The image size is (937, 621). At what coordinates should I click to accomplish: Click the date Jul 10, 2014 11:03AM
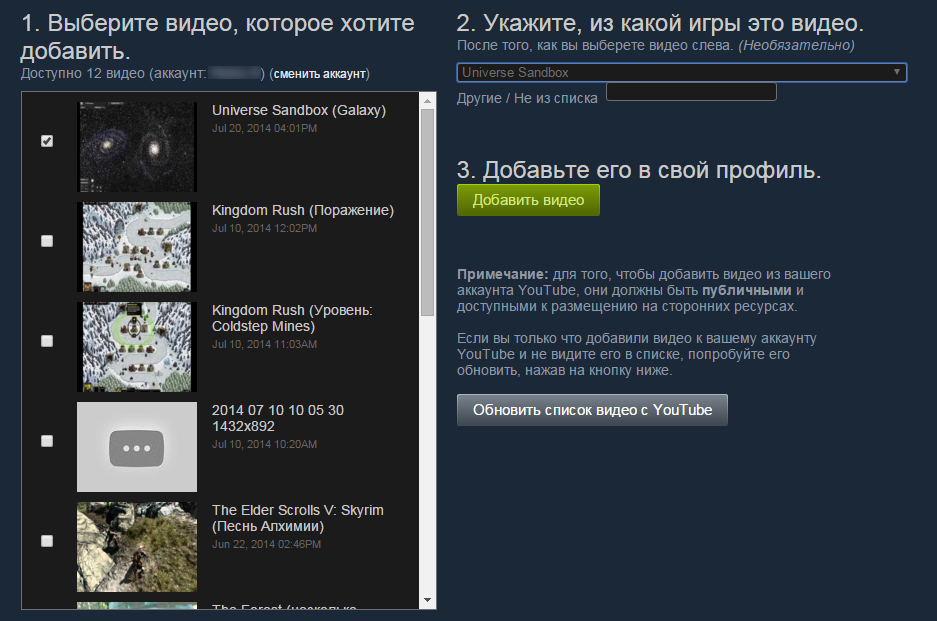265,344
